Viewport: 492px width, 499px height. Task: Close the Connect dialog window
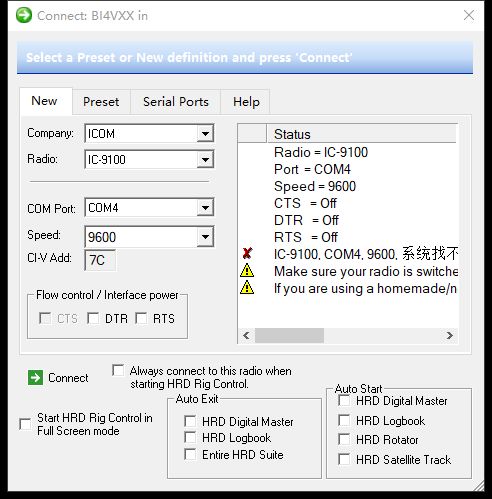pos(469,15)
